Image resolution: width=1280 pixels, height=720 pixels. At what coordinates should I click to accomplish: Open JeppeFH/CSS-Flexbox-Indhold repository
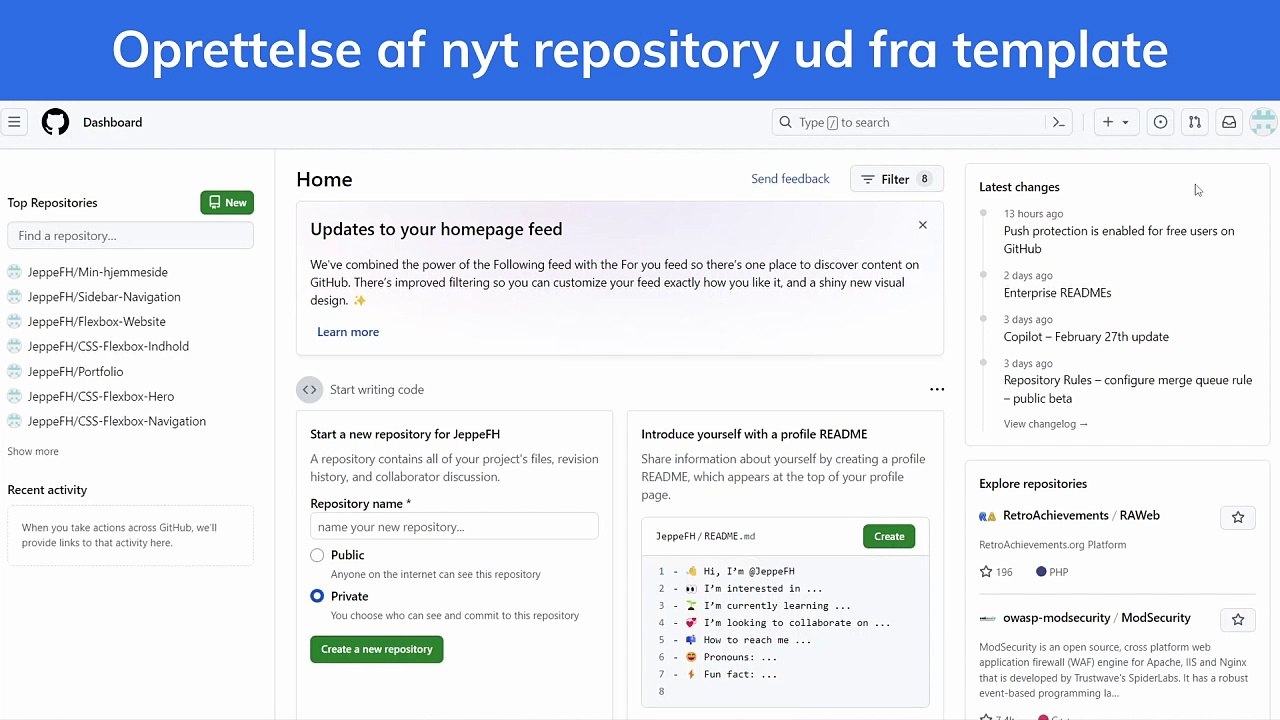tap(108, 346)
